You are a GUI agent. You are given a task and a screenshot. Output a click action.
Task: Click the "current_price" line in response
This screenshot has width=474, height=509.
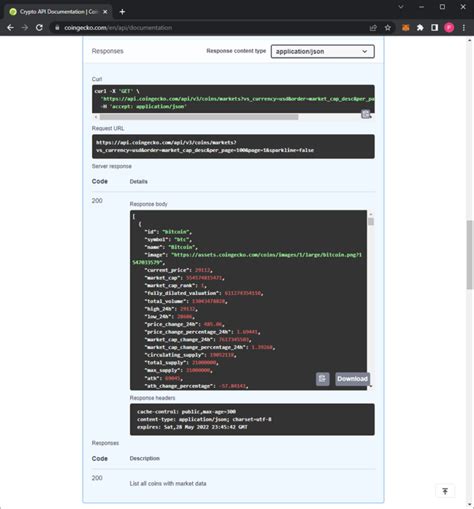[178, 270]
